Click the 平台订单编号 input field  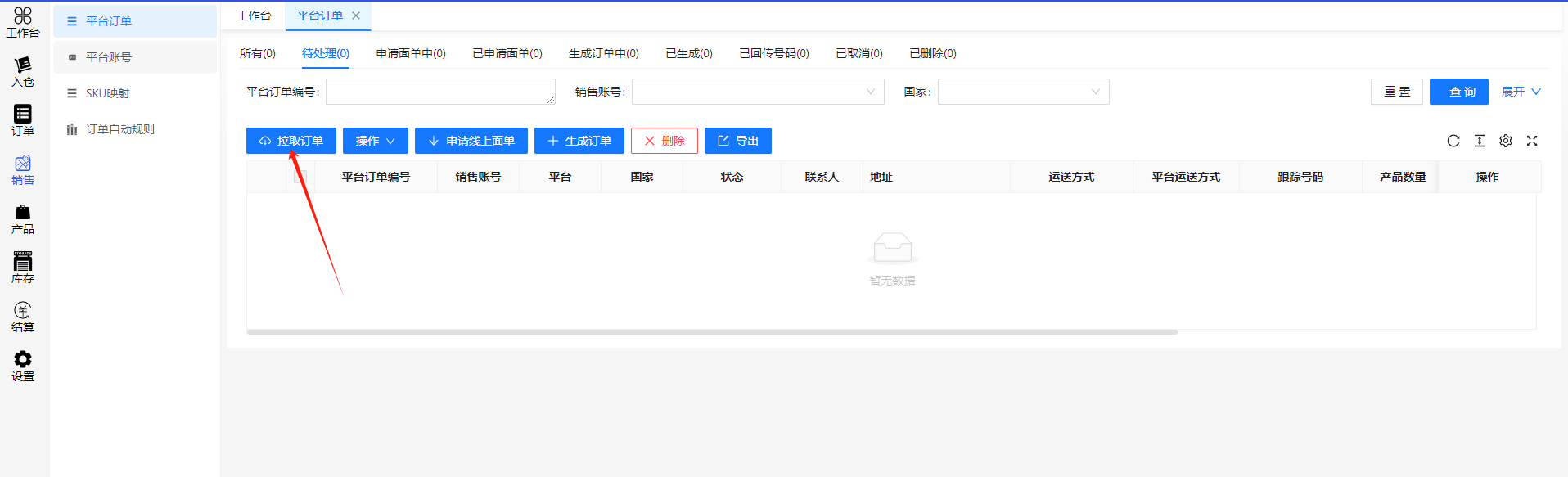click(439, 92)
